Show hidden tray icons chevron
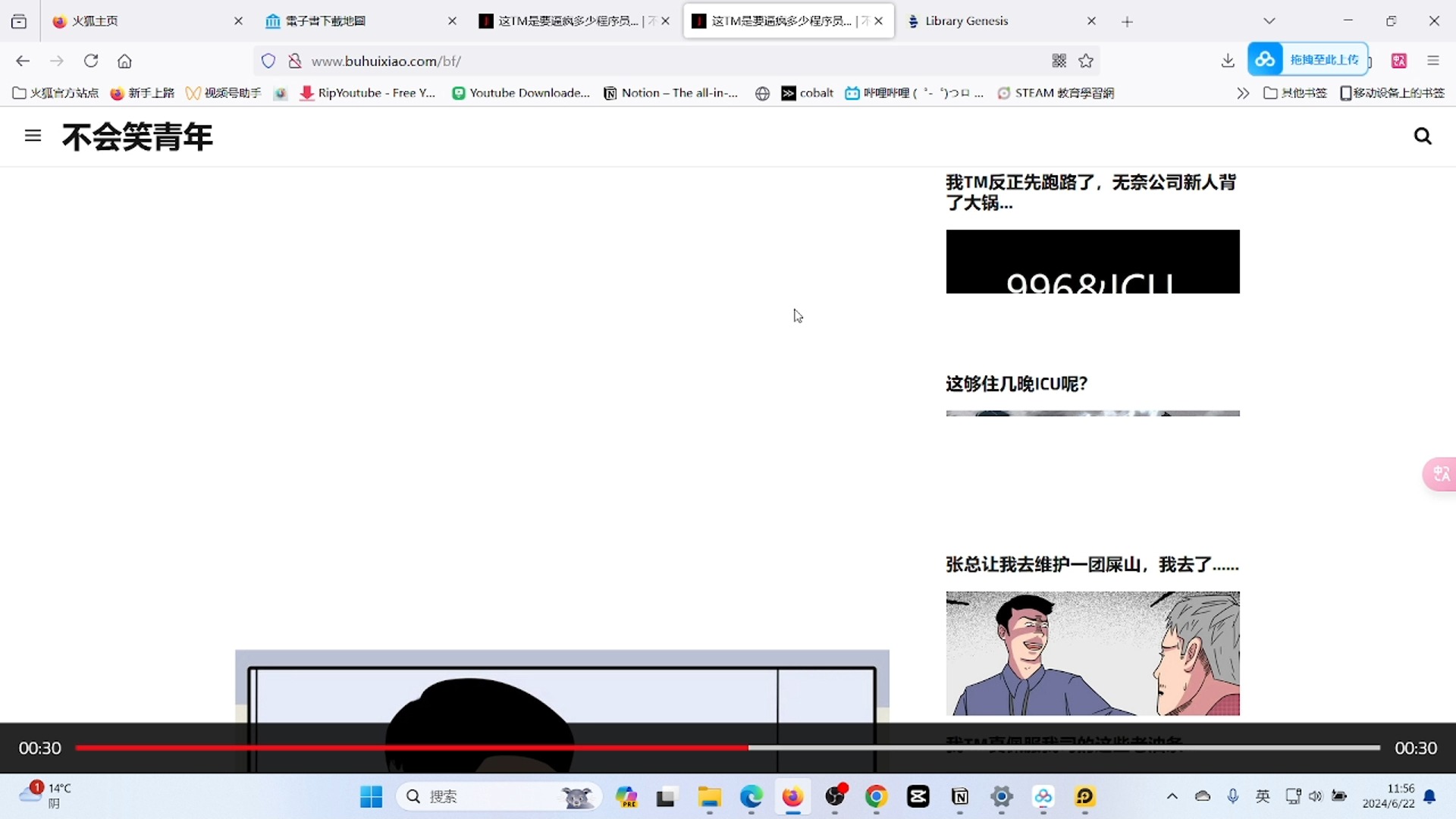This screenshot has width=1456, height=819. (x=1172, y=795)
